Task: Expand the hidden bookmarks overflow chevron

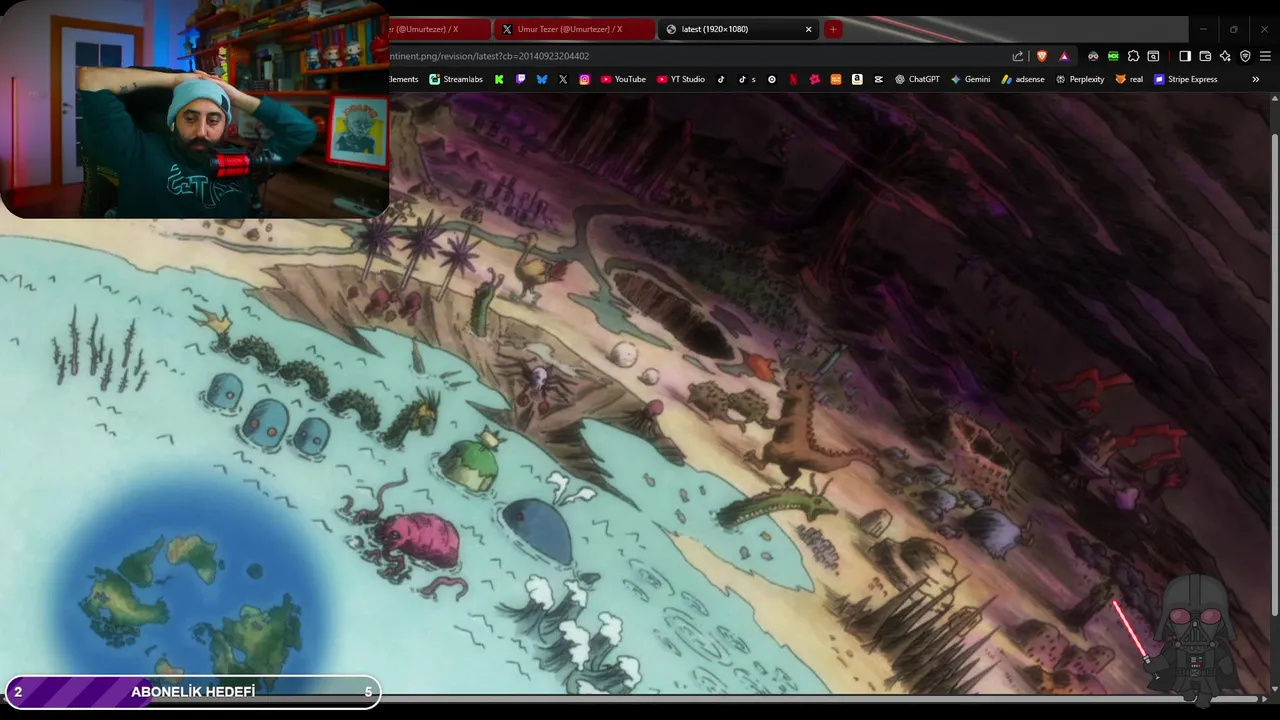Action: click(x=1256, y=79)
